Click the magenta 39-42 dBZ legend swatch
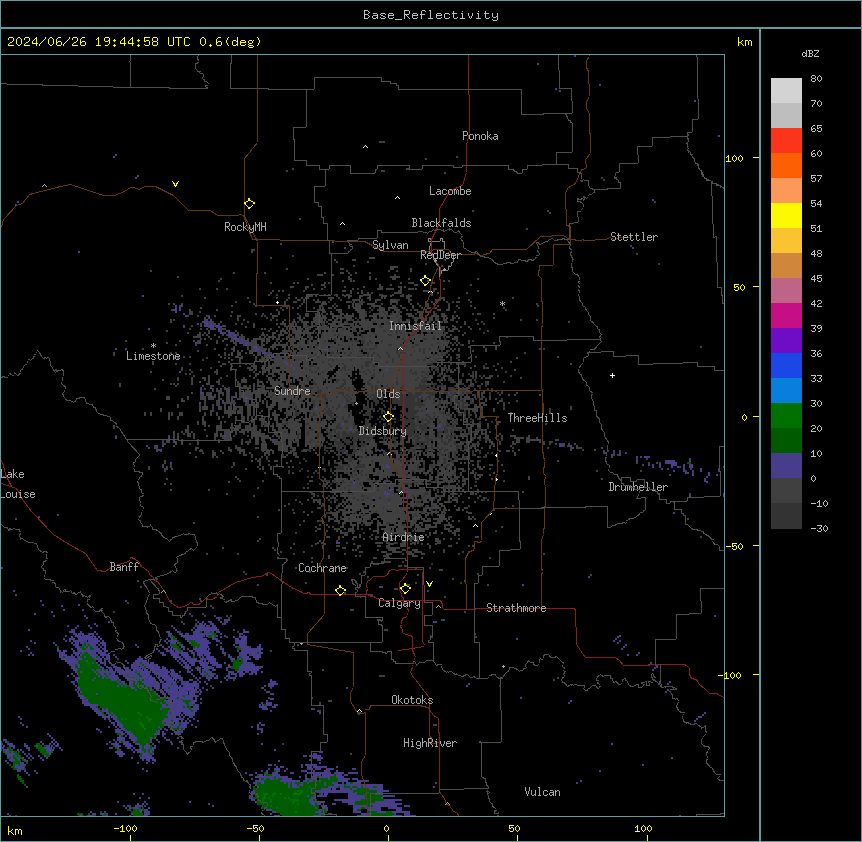This screenshot has width=862, height=842. click(786, 315)
